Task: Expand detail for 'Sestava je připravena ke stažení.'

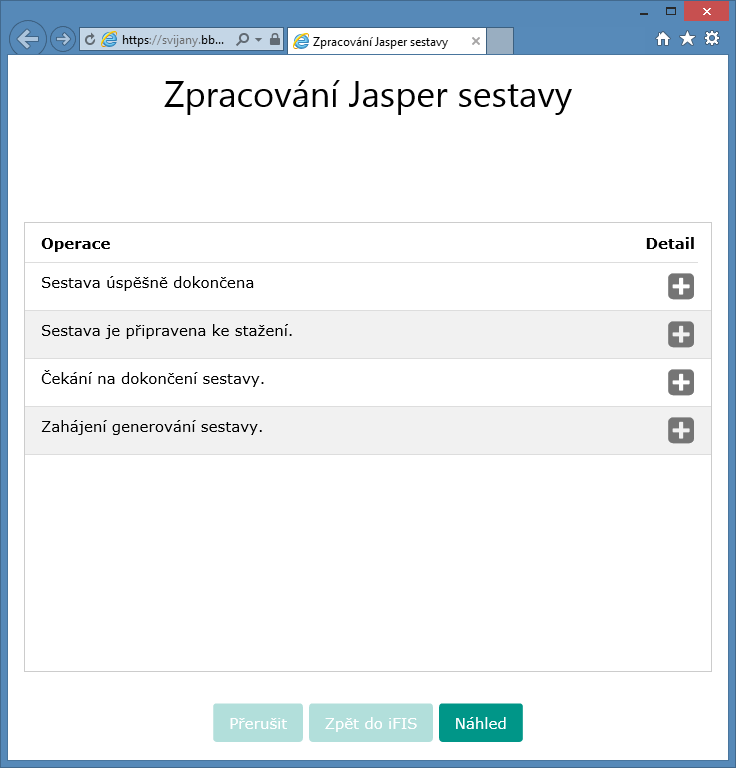Action: click(681, 334)
